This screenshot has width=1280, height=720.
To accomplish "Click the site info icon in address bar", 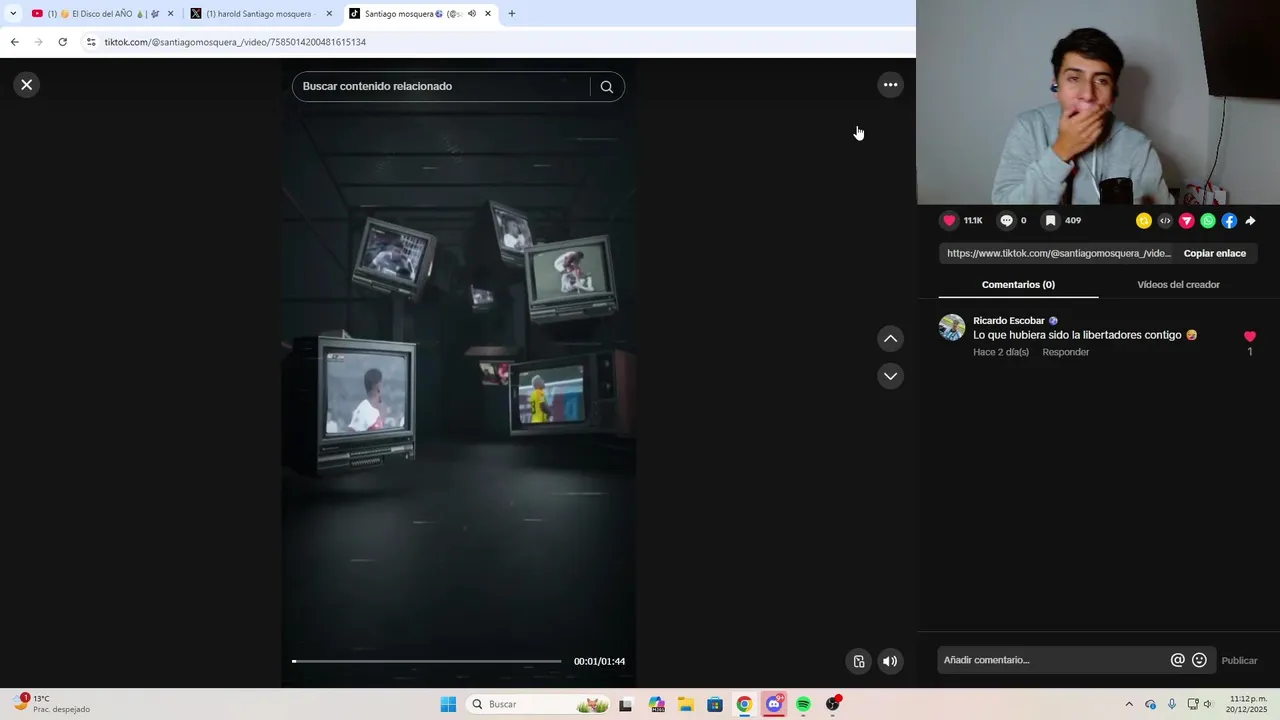I will tap(91, 42).
